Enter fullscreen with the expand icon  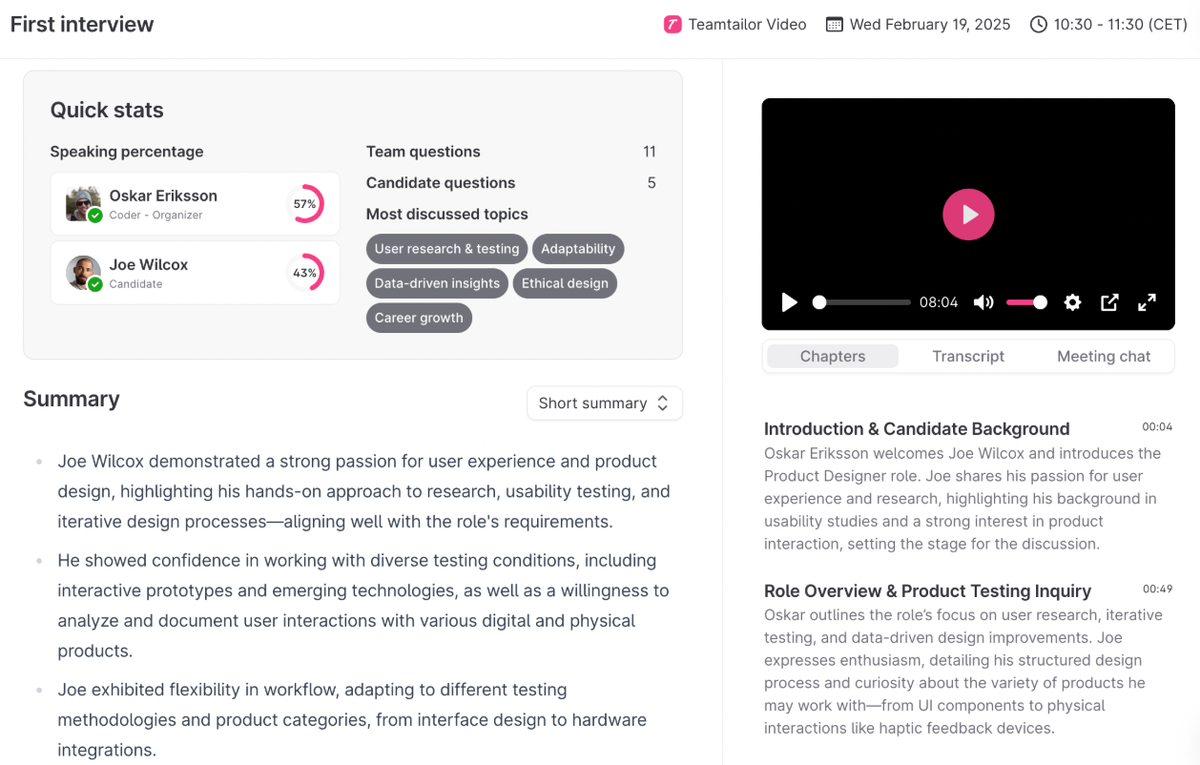(1147, 302)
